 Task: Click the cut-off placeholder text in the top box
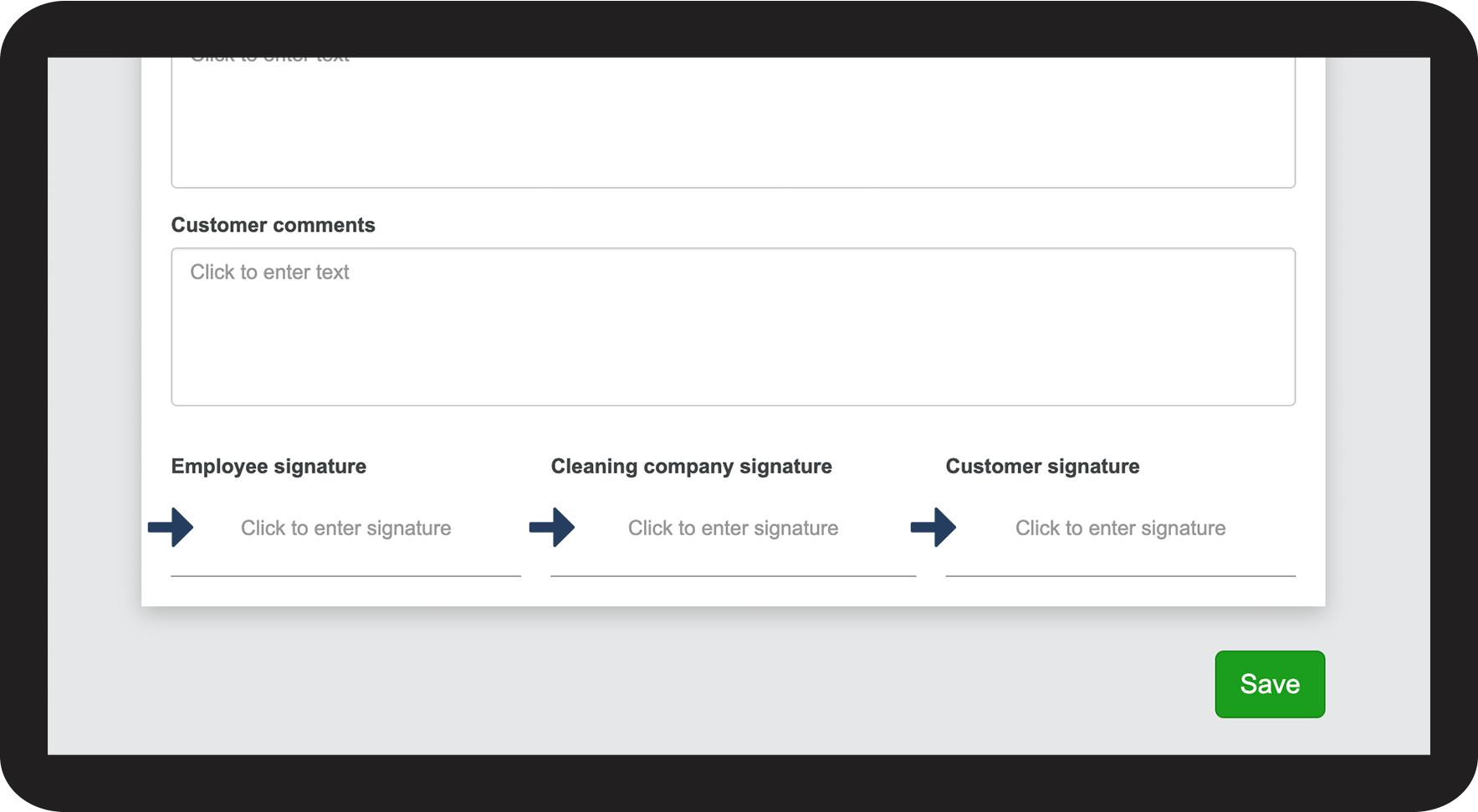(x=269, y=59)
